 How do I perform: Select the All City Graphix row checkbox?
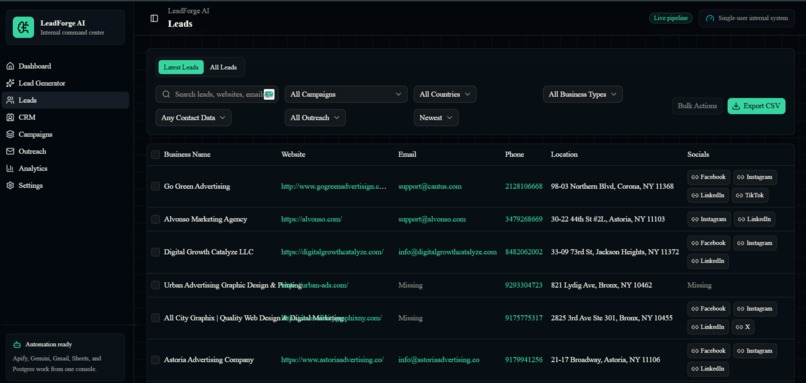coord(155,318)
